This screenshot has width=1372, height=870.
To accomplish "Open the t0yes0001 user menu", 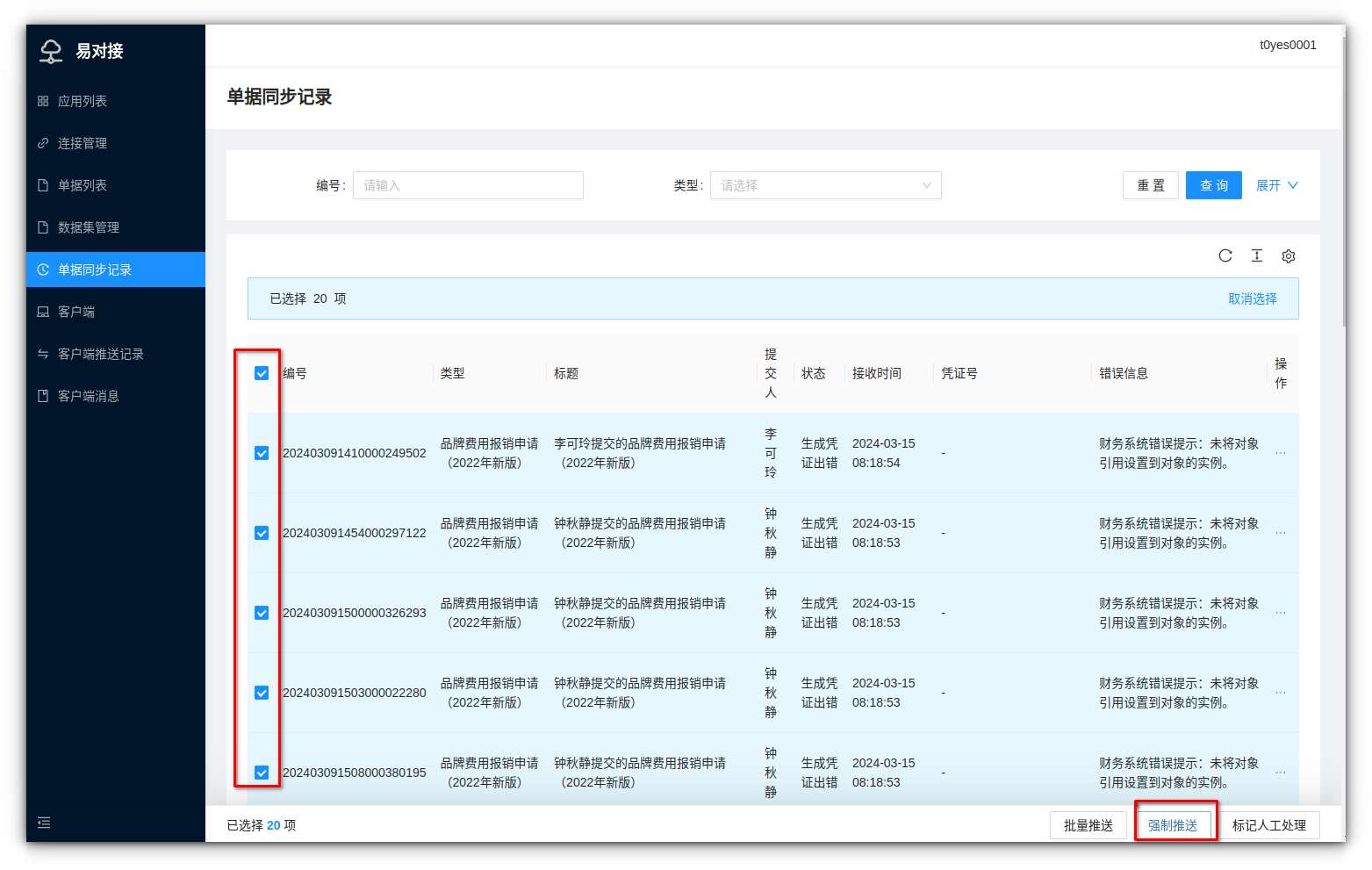I will pos(1287,45).
